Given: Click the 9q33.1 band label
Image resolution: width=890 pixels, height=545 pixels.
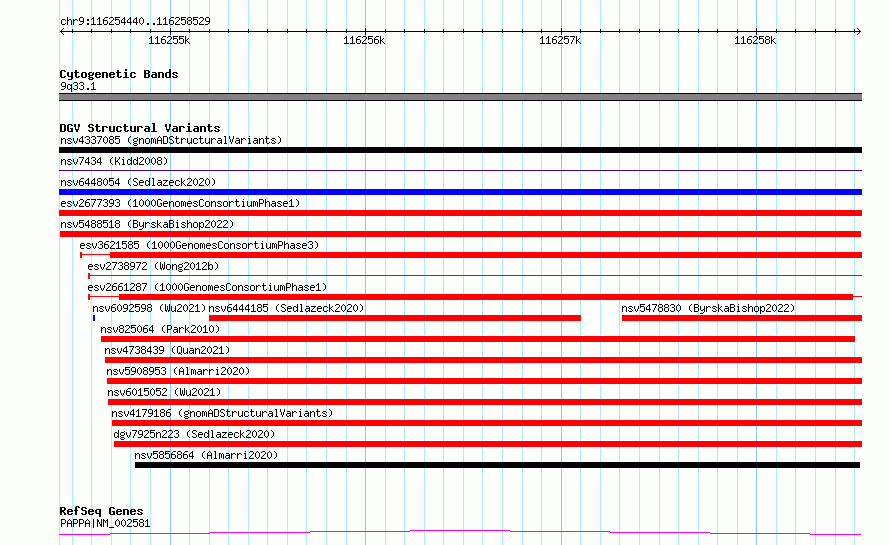Looking at the screenshot, I should point(78,86).
